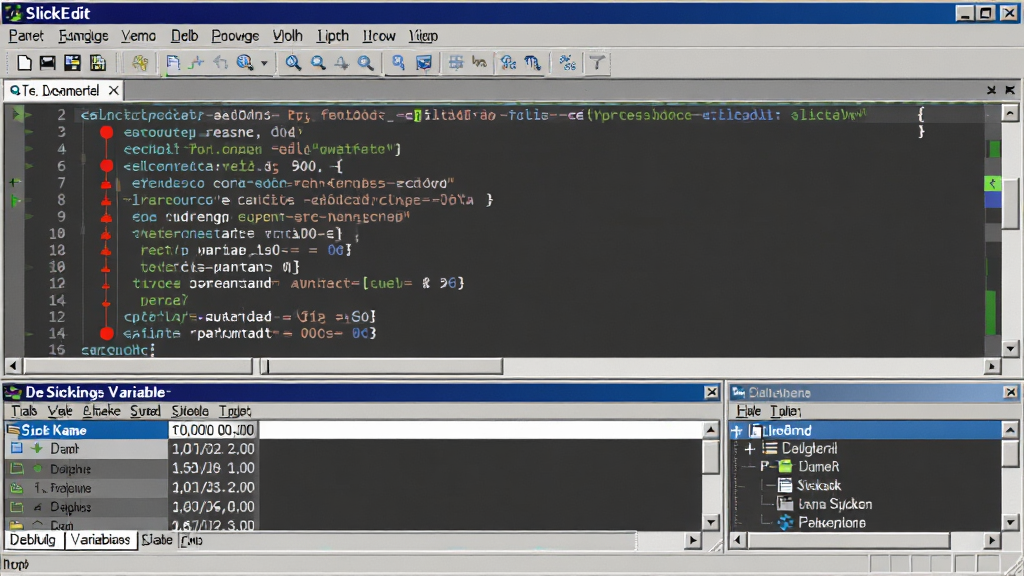Toggle the breakpoint on line 3
The image size is (1024, 576).
click(106, 132)
